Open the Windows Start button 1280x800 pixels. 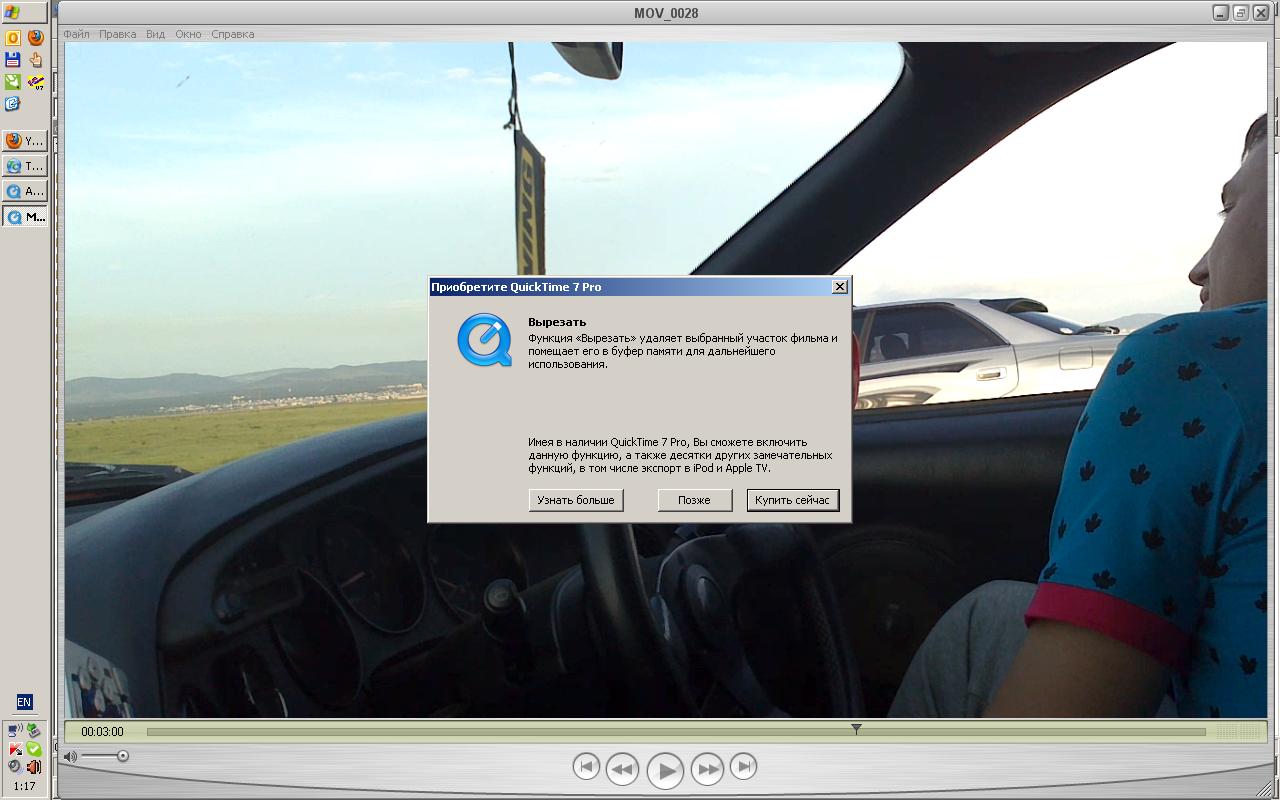24,13
